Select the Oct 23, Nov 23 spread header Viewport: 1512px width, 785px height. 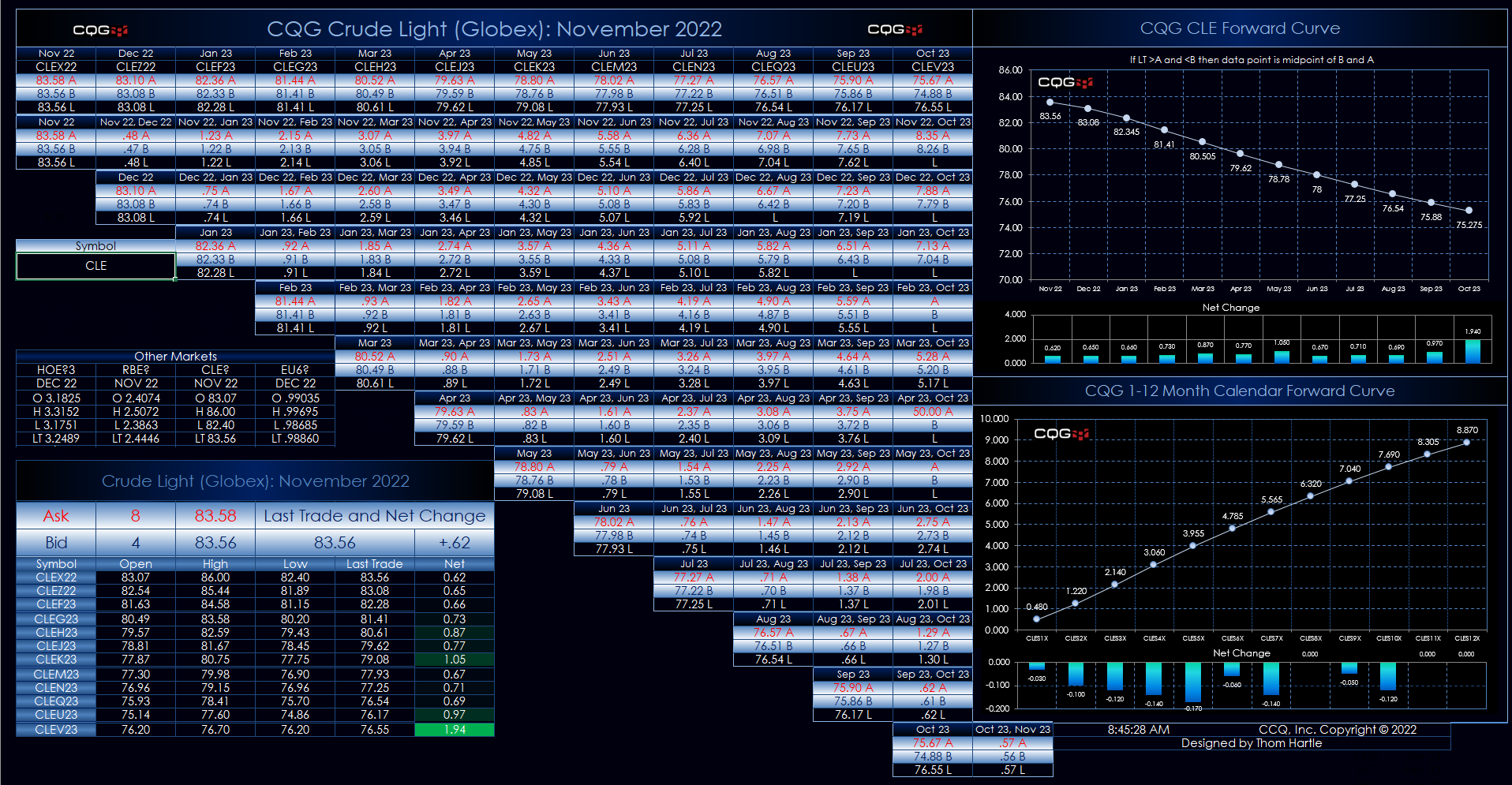tap(1012, 730)
